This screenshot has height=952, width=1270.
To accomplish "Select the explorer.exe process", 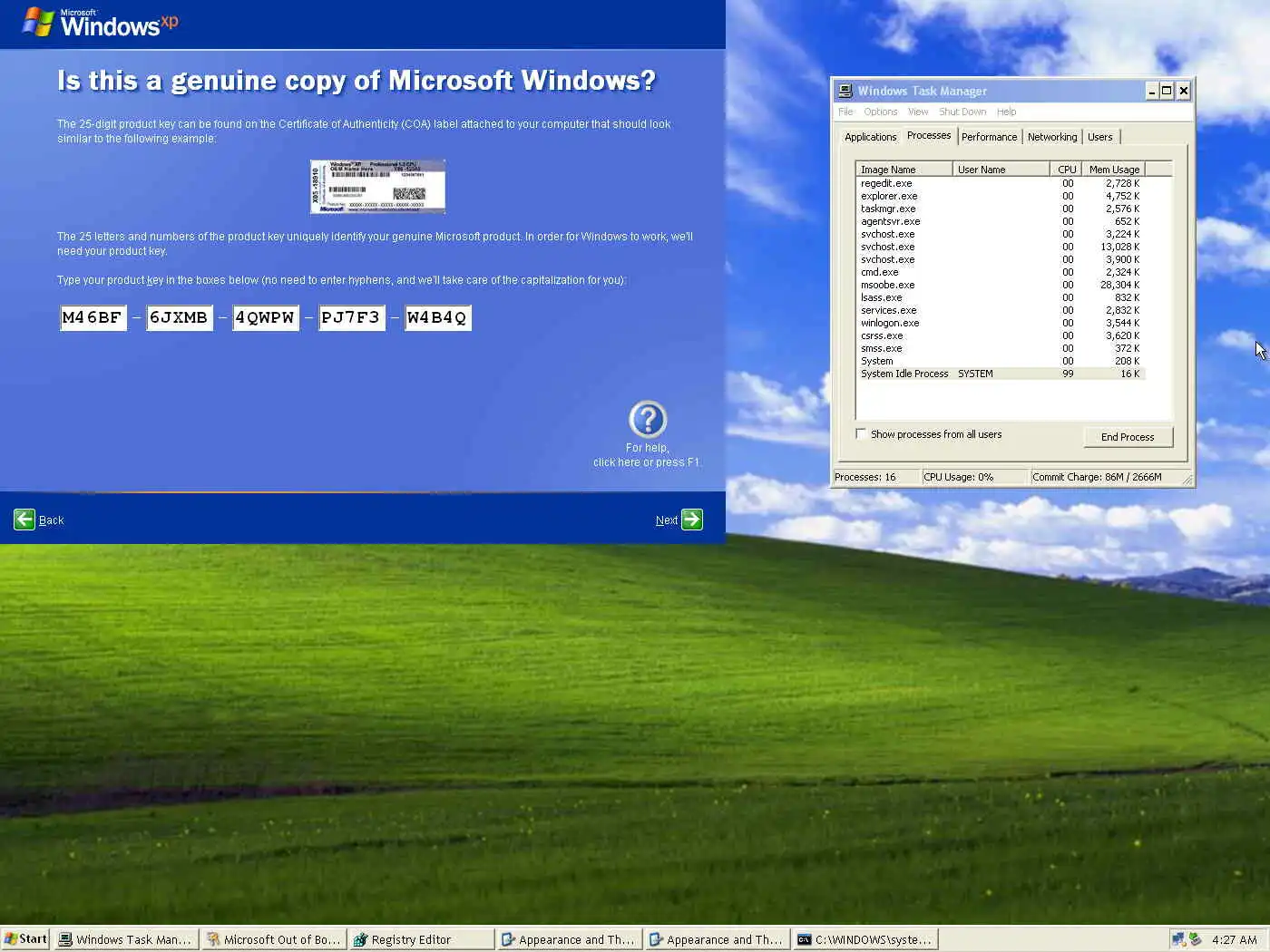I will point(1001,196).
